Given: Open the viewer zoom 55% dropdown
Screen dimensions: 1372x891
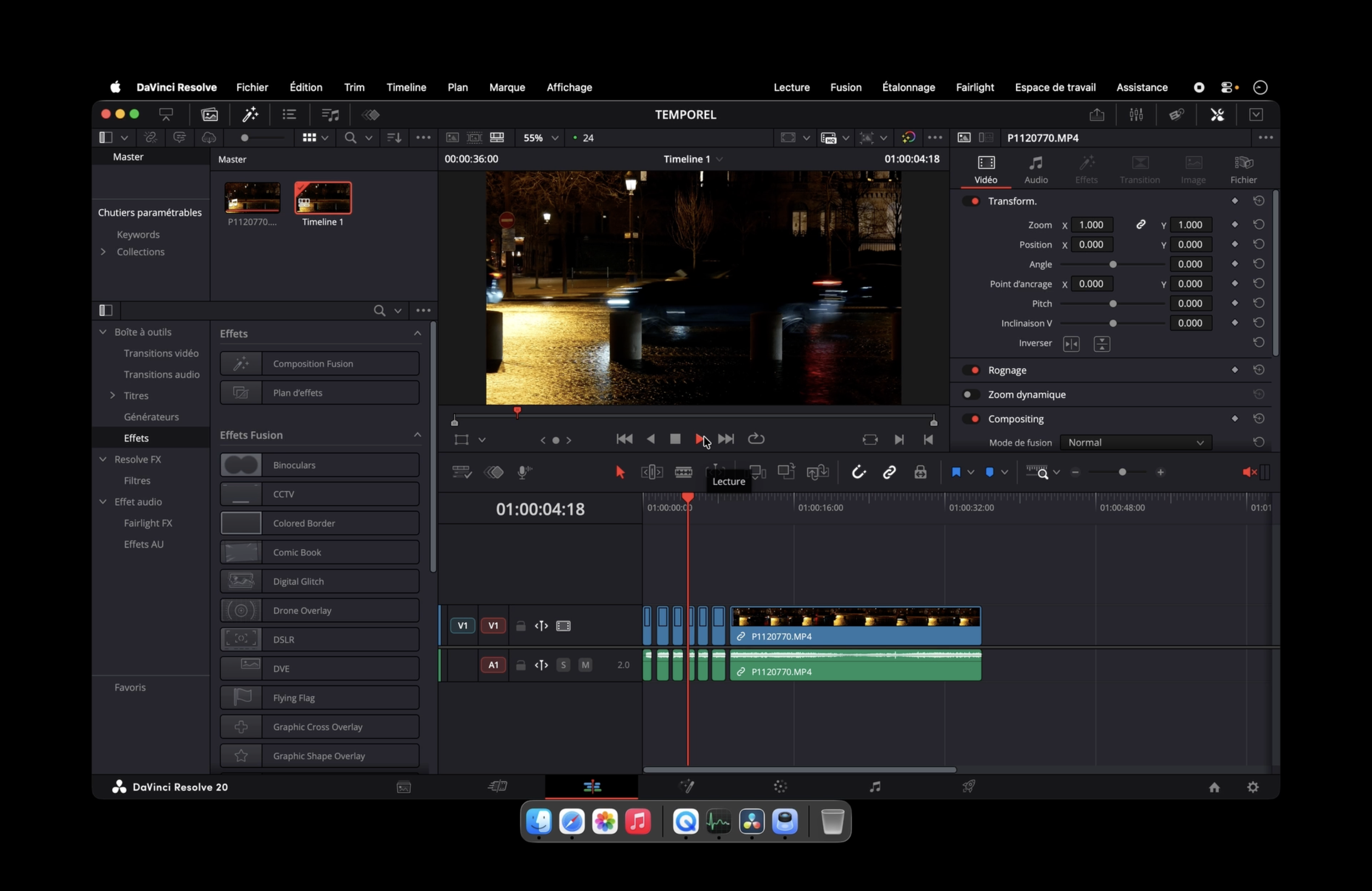Looking at the screenshot, I should tap(540, 138).
